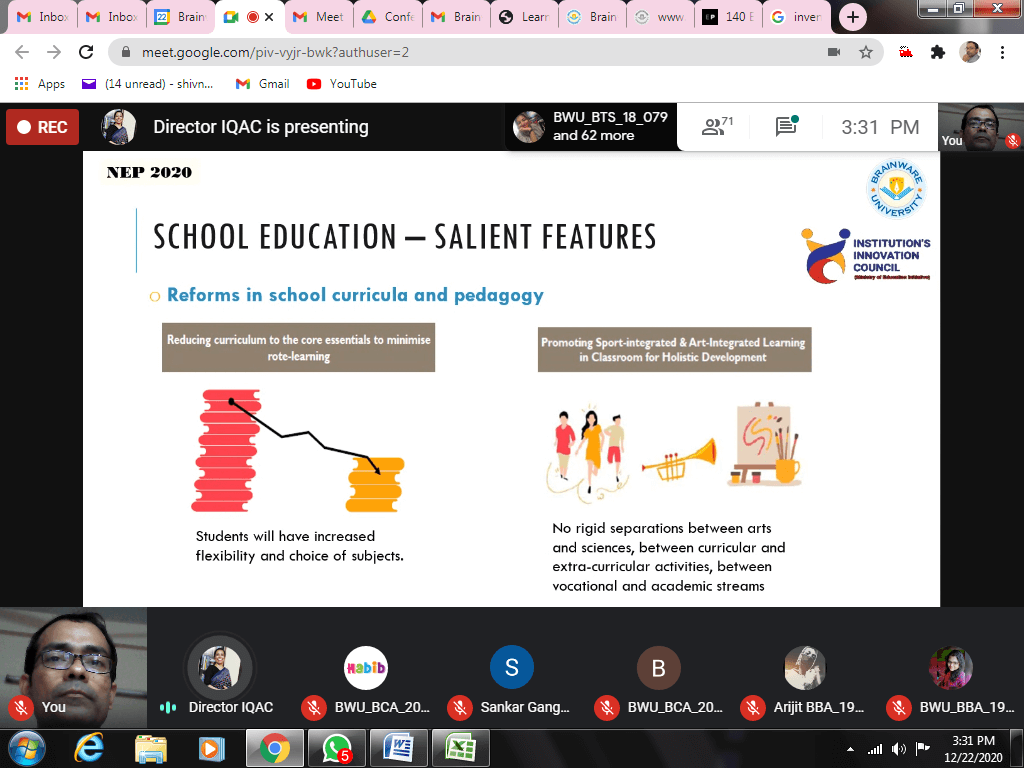1032x768 pixels.
Task: Open the Gmail bookmark link
Action: pos(263,84)
